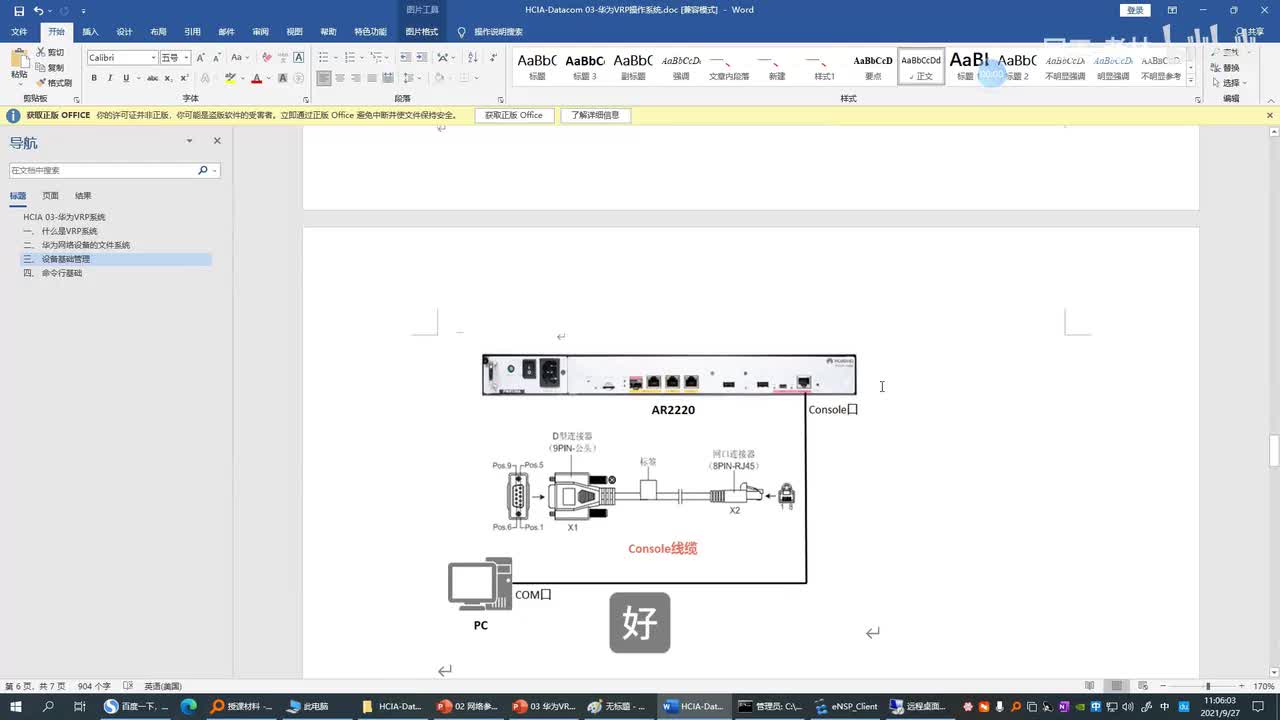Open the Windows Start menu
The width and height of the screenshot is (1280, 720).
click(x=15, y=706)
